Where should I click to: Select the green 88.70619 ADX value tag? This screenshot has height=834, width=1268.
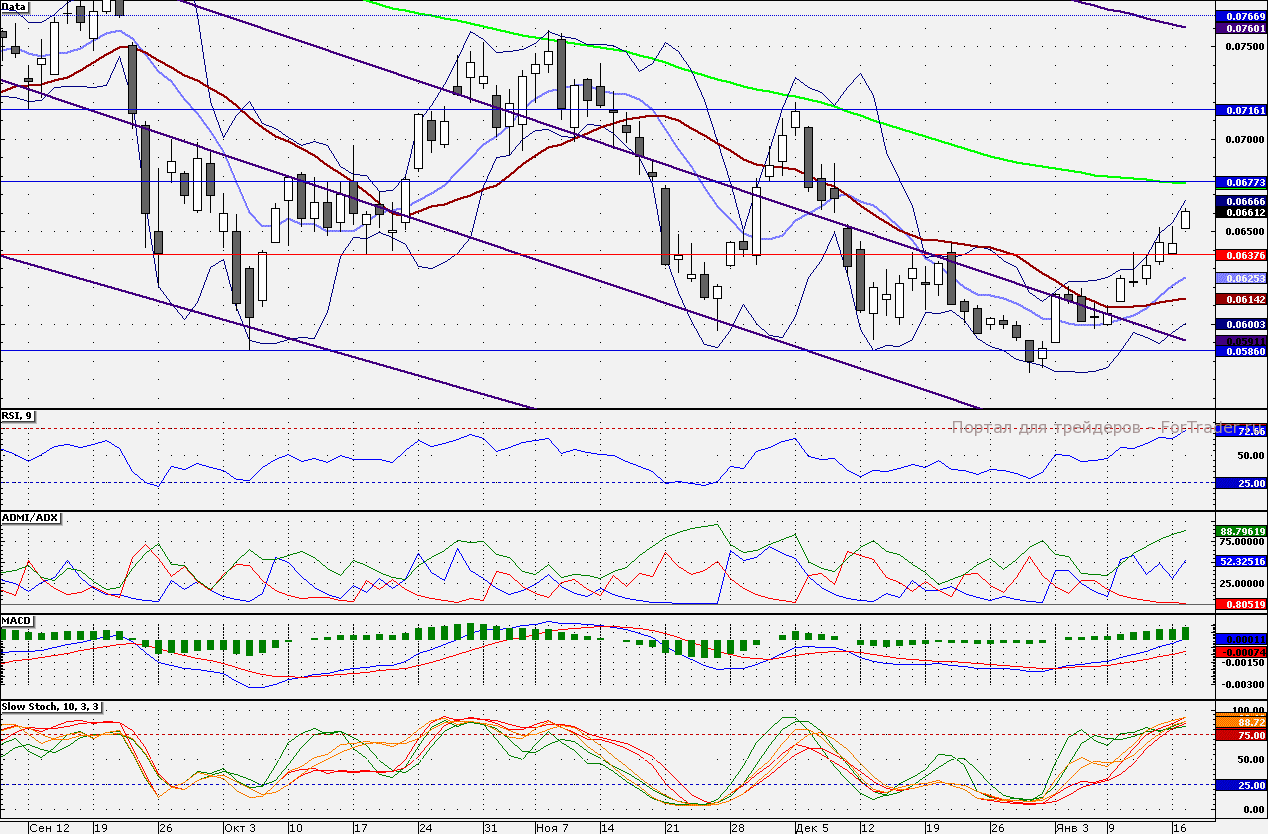(1240, 531)
